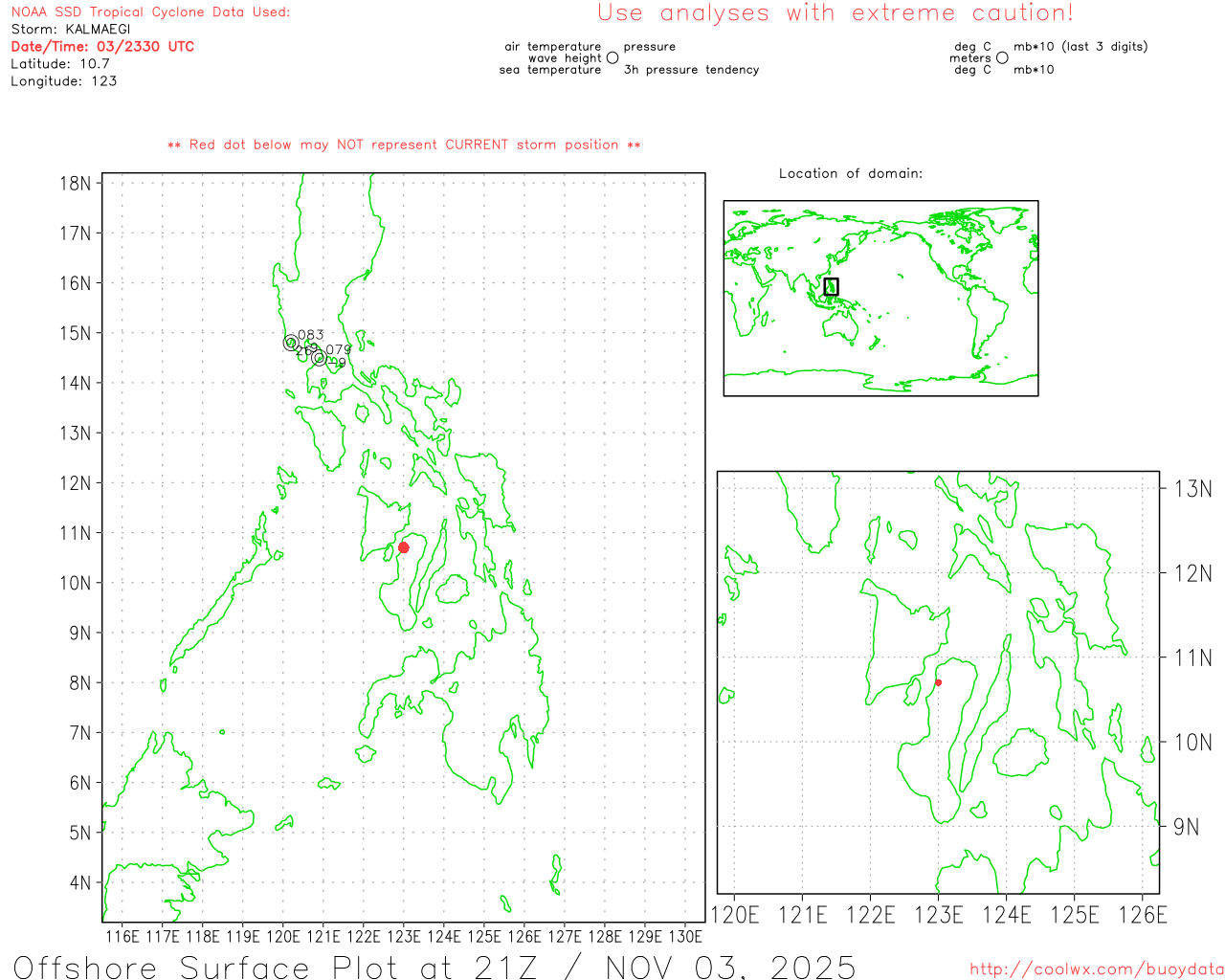
Task: Click the 18N latitude axis label
Action: (76, 184)
